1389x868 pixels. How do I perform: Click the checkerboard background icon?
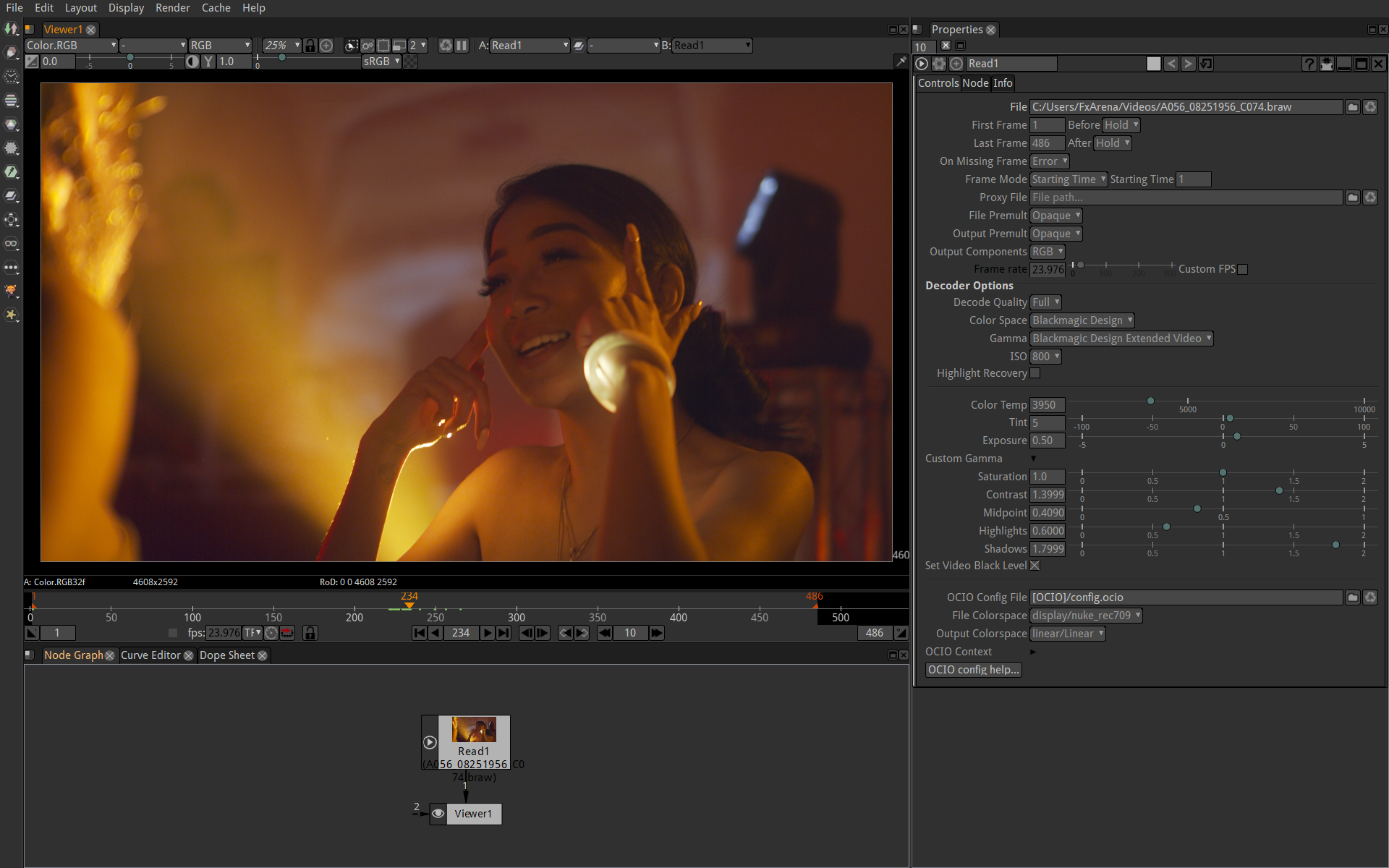pos(410,61)
